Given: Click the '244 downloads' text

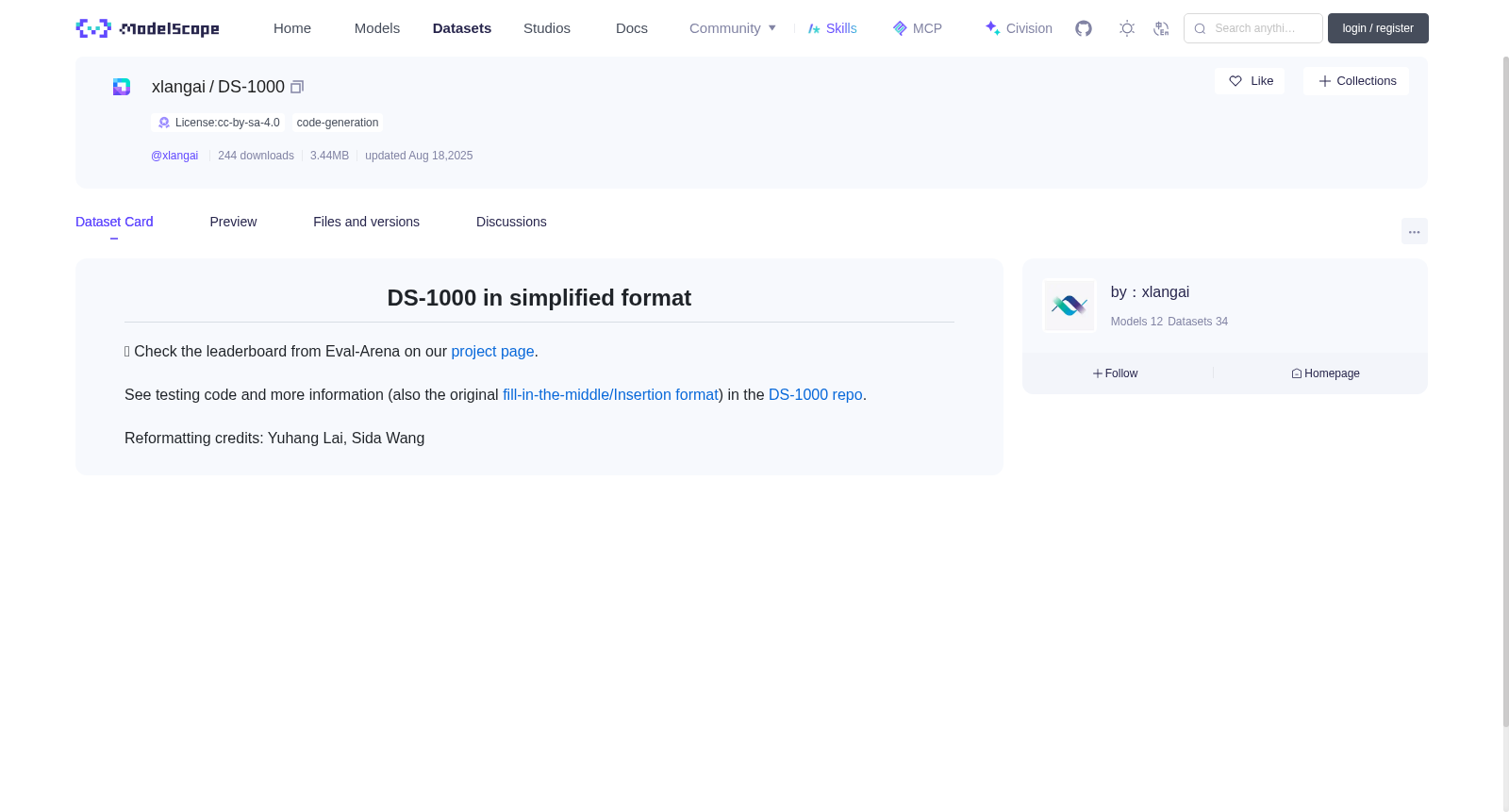Looking at the screenshot, I should pos(256,156).
